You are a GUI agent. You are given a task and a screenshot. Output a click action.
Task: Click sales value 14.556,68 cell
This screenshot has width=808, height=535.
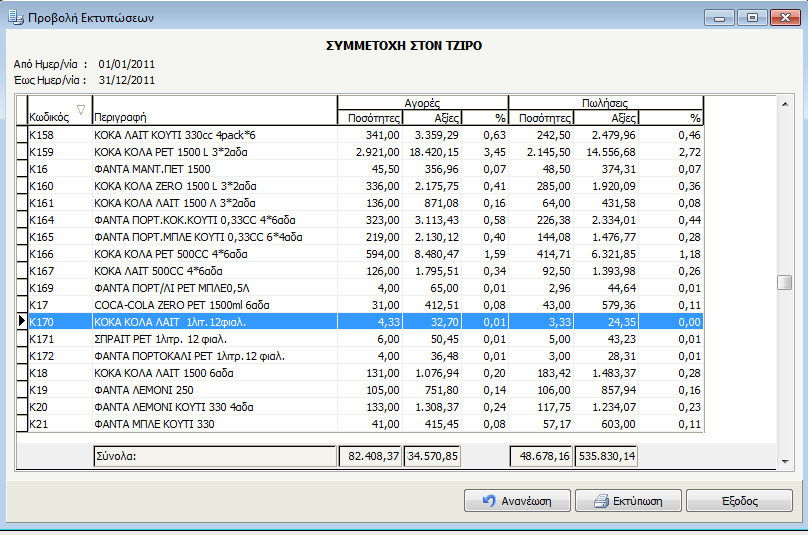[x=606, y=152]
